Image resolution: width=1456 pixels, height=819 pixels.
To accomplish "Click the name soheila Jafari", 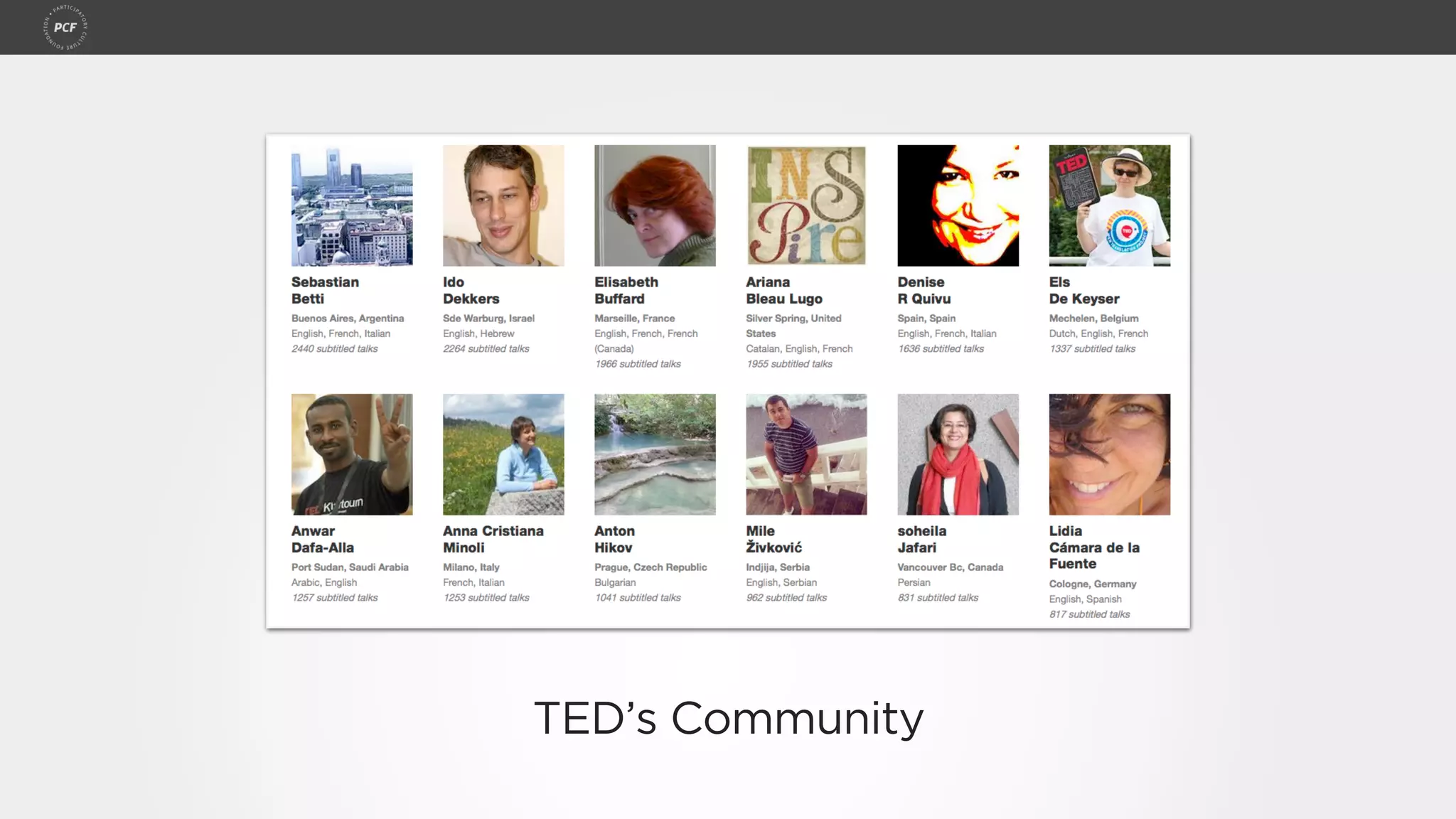I will pyautogui.click(x=921, y=539).
